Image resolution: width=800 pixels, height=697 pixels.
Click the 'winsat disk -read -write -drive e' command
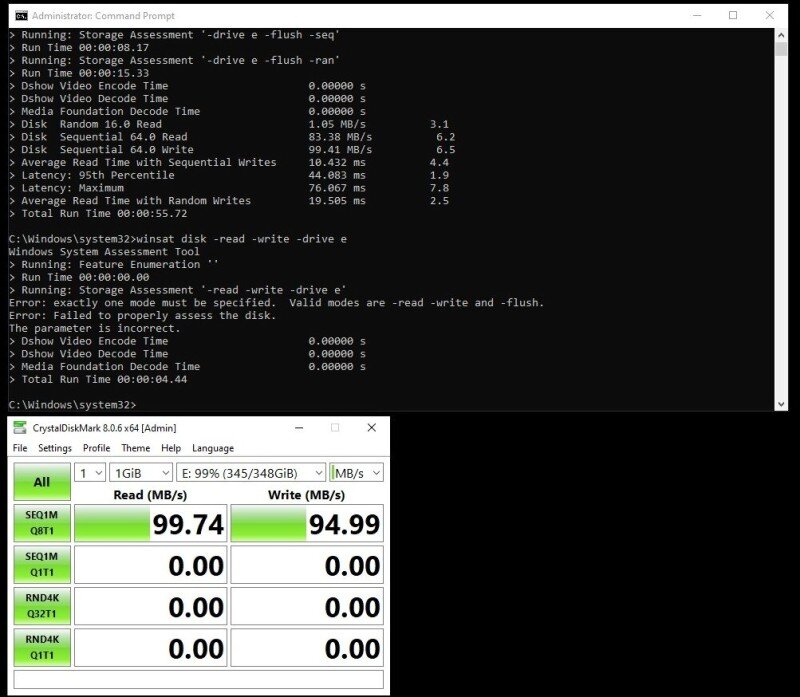pyautogui.click(x=241, y=239)
